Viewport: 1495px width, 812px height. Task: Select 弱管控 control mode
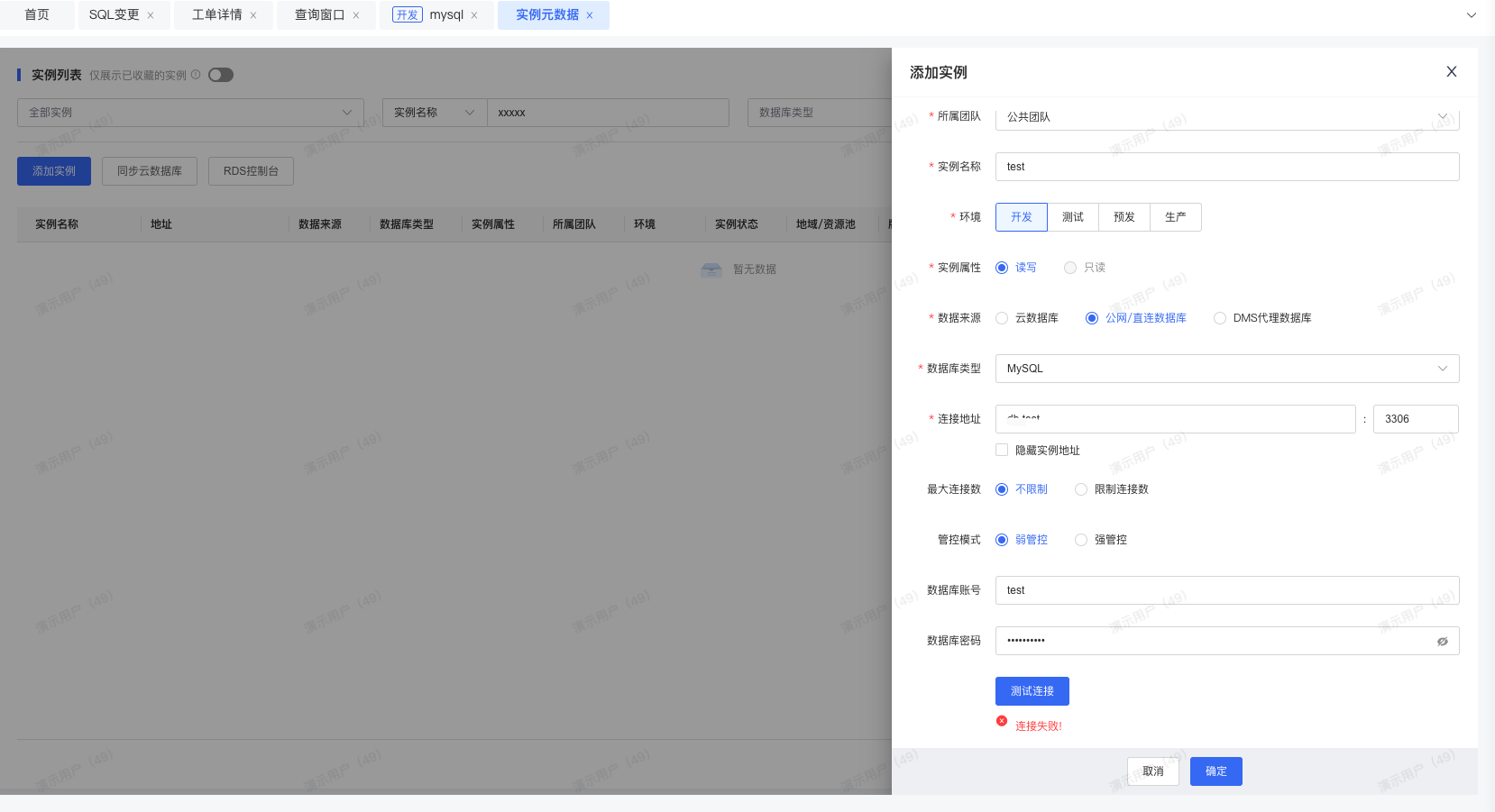pos(1002,540)
